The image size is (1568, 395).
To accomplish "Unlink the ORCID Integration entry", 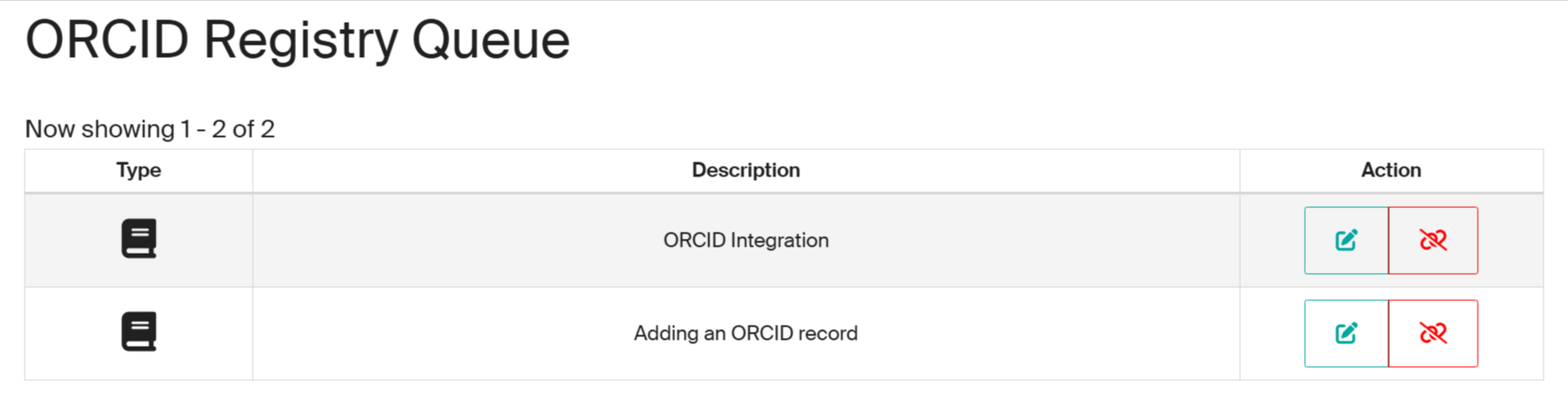I will click(1433, 241).
